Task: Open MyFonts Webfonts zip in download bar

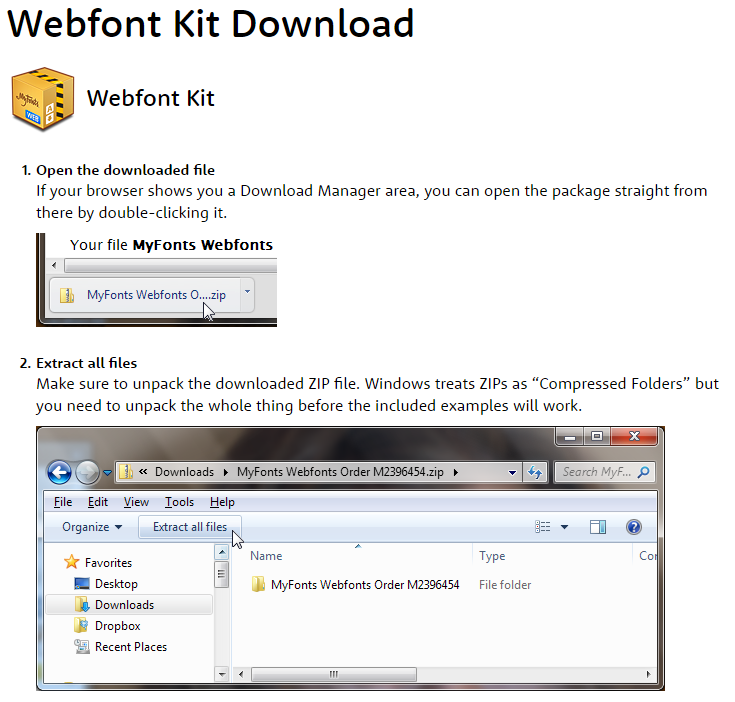Action: [x=145, y=295]
